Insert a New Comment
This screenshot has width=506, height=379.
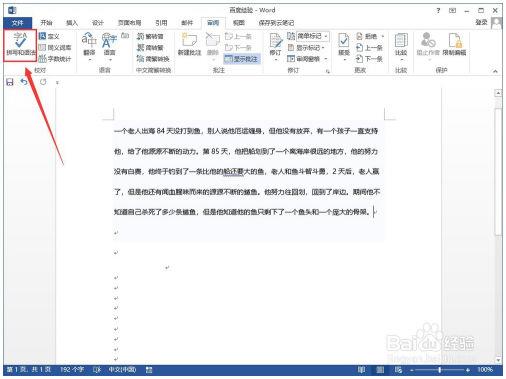[189, 45]
